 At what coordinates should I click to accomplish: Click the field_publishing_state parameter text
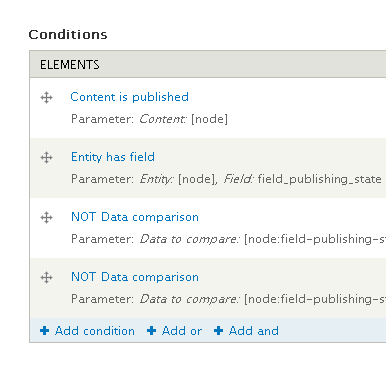tap(319, 179)
